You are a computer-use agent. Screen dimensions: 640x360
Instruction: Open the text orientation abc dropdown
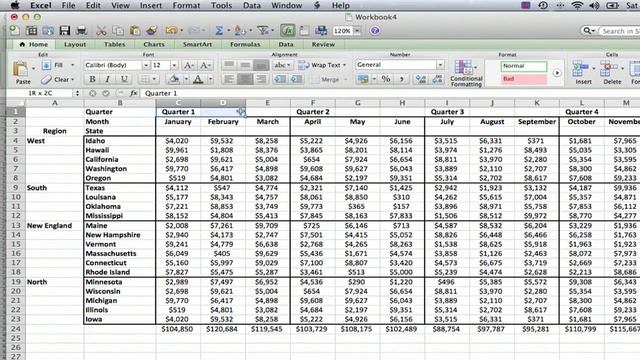(282, 65)
